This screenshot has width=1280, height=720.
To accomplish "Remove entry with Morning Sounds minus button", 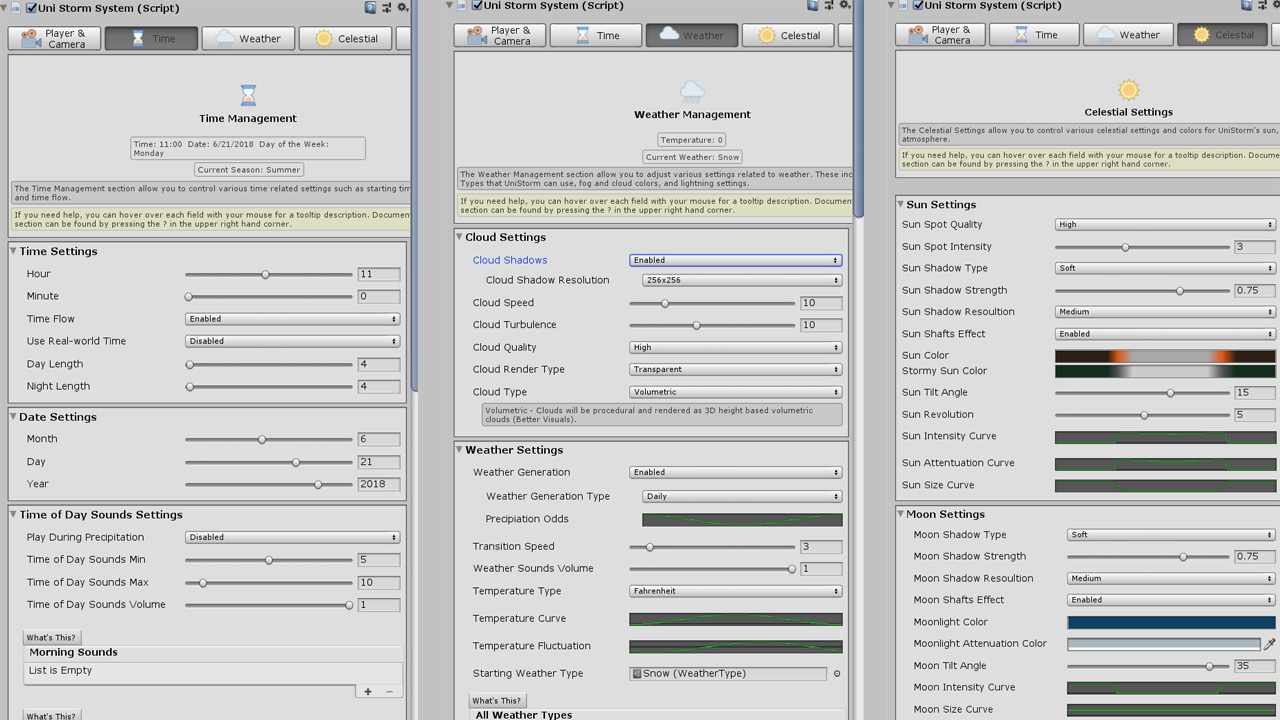I will [x=389, y=691].
